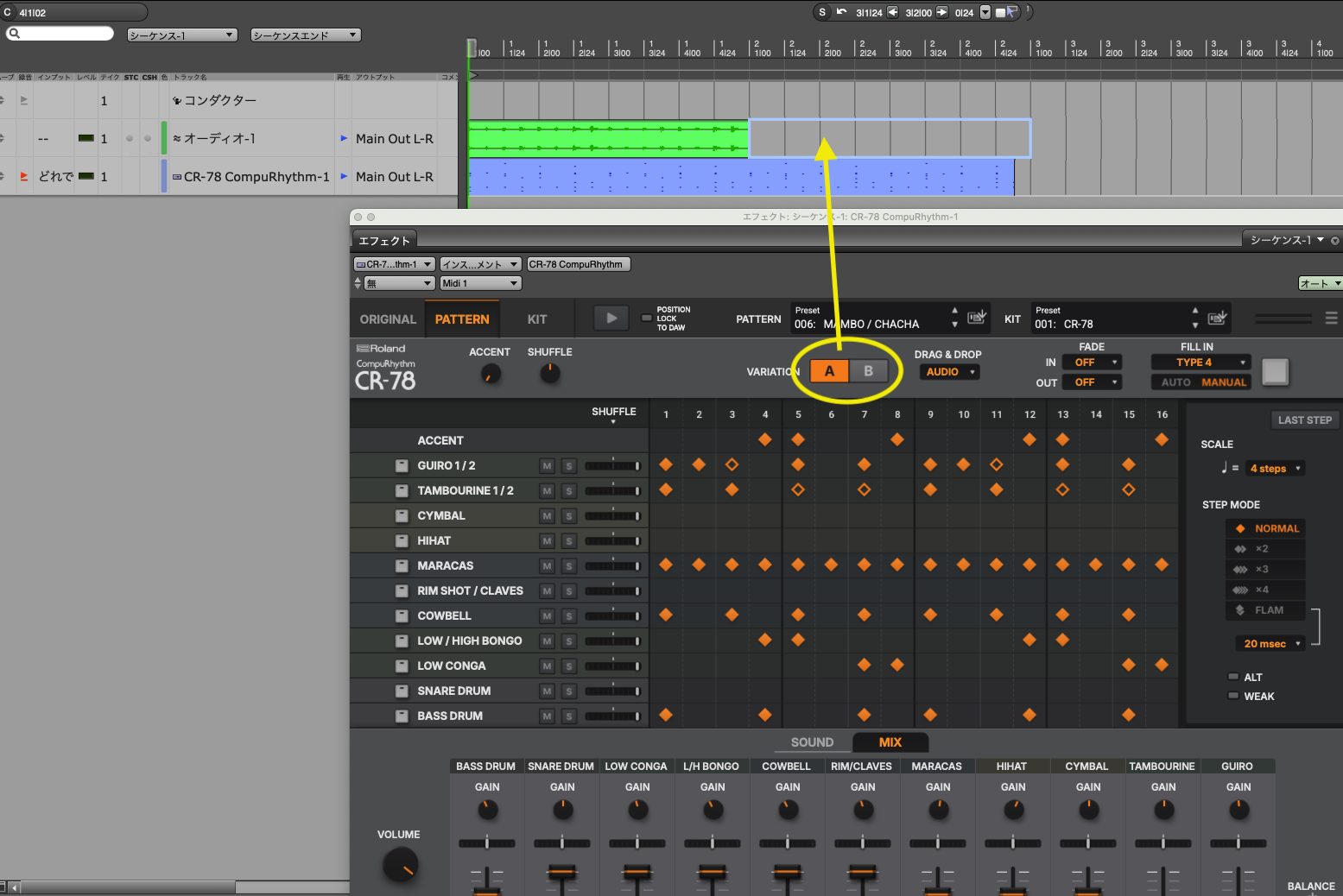Click the save kit preset icon
1343x896 pixels.
point(1217,318)
